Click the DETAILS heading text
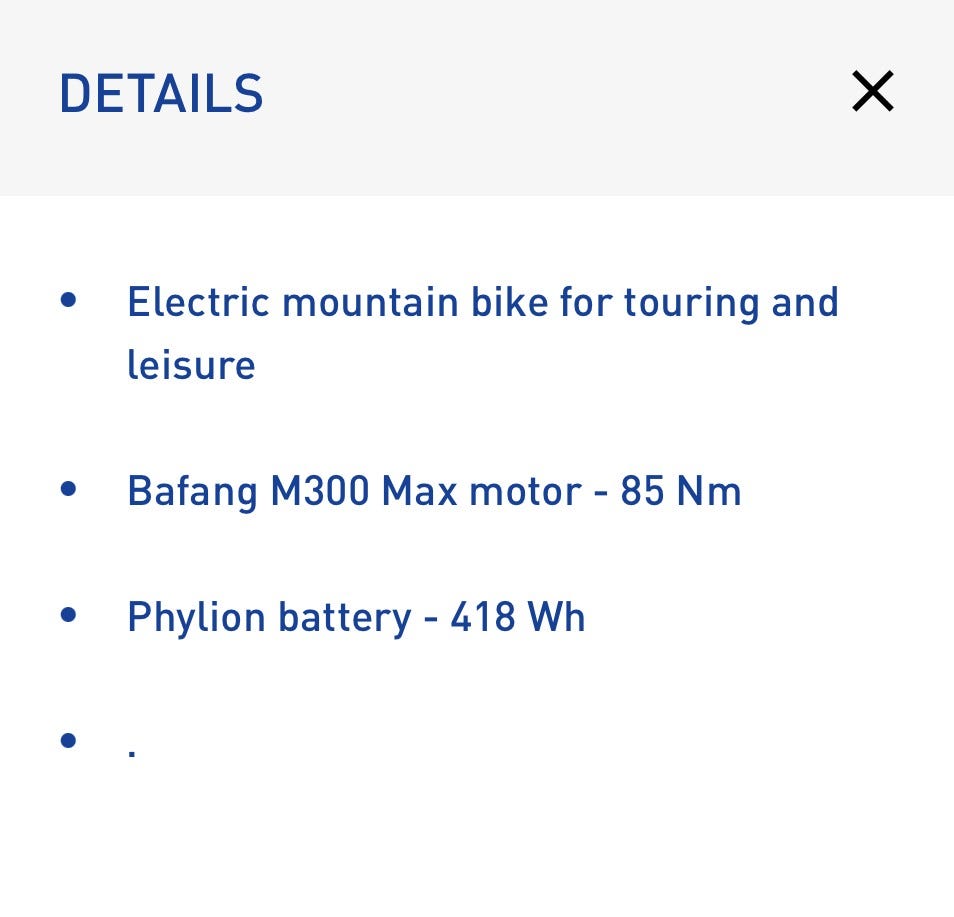The height and width of the screenshot is (917, 954). pos(161,94)
